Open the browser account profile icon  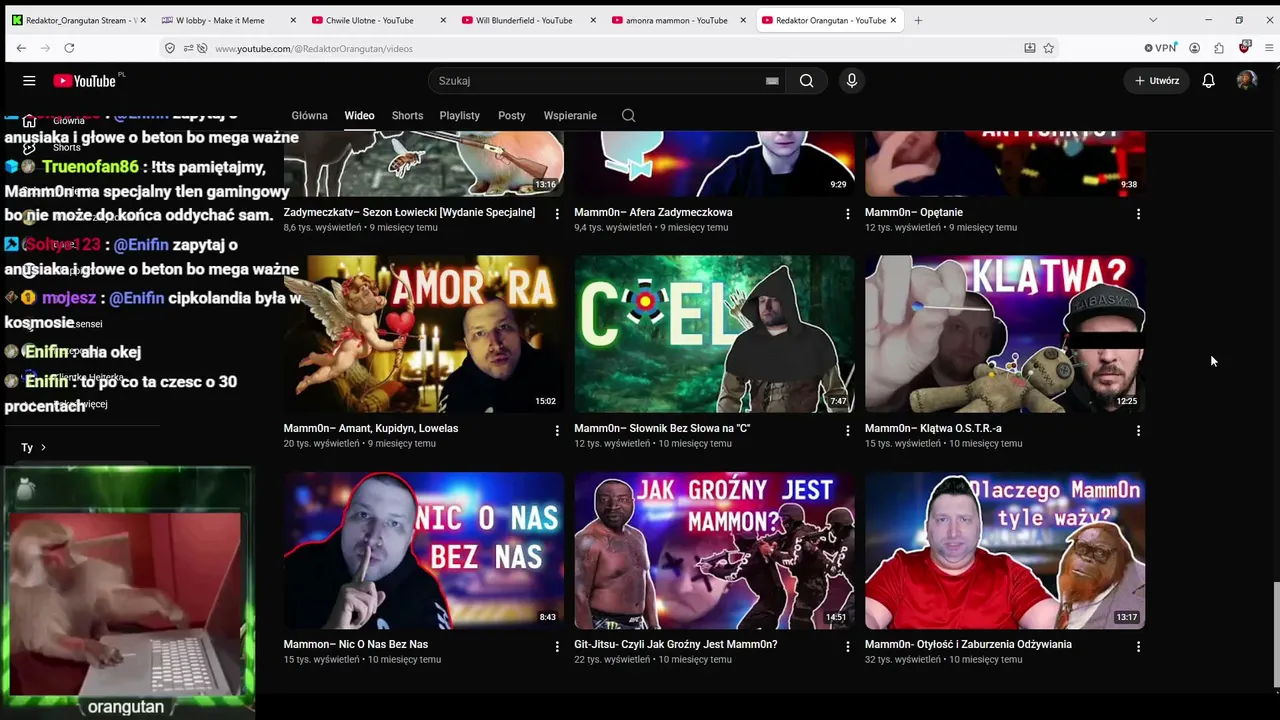tap(1194, 48)
